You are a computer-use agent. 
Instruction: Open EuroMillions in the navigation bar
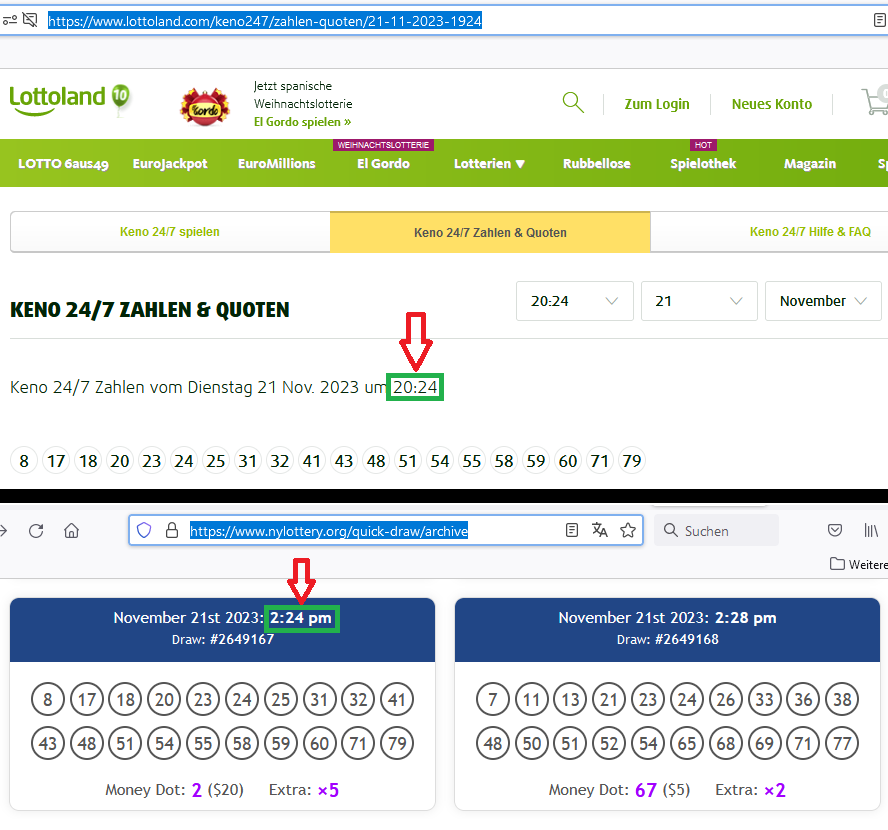pyautogui.click(x=276, y=164)
